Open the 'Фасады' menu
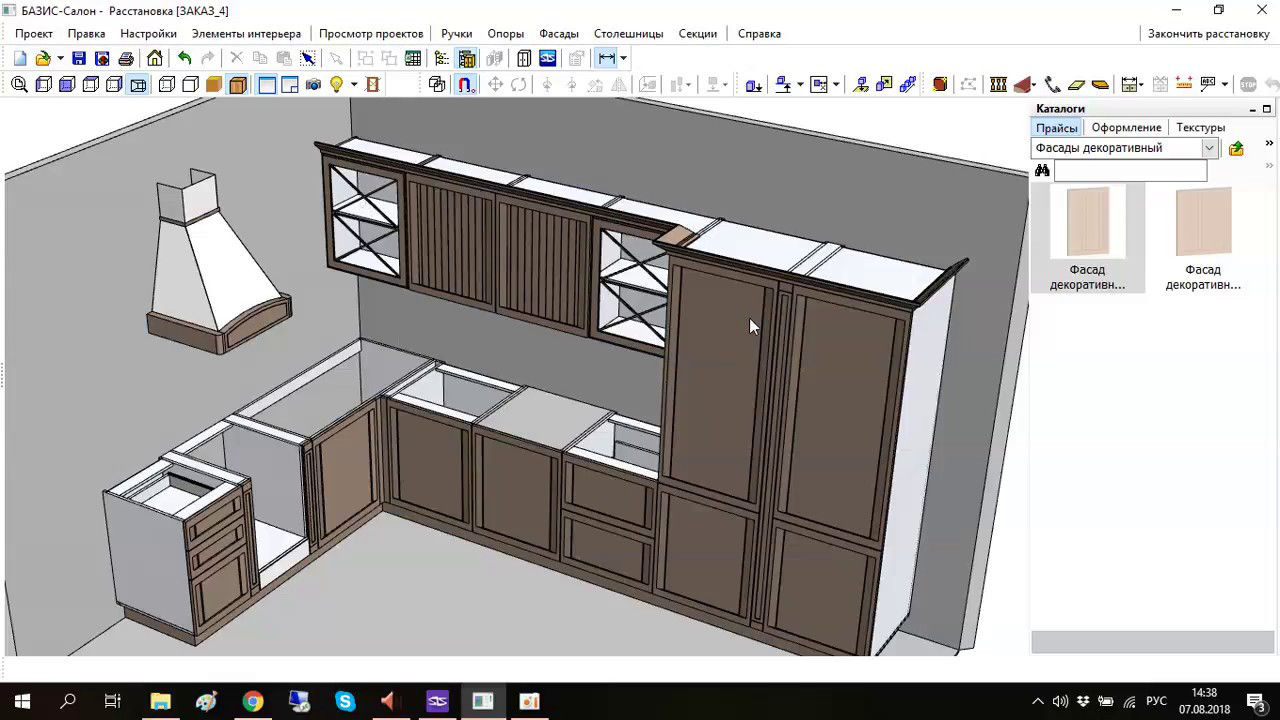This screenshot has width=1280, height=720. 559,33
